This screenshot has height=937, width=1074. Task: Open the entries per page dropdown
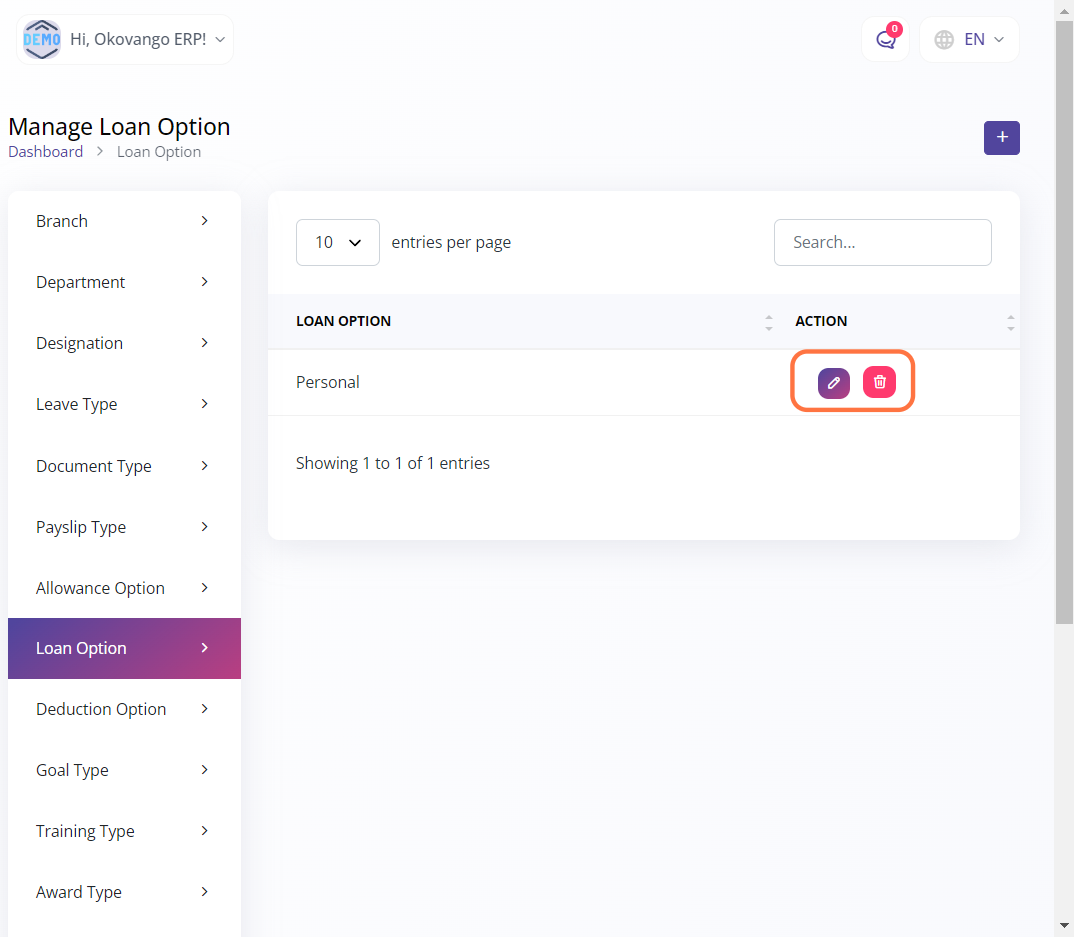(337, 242)
